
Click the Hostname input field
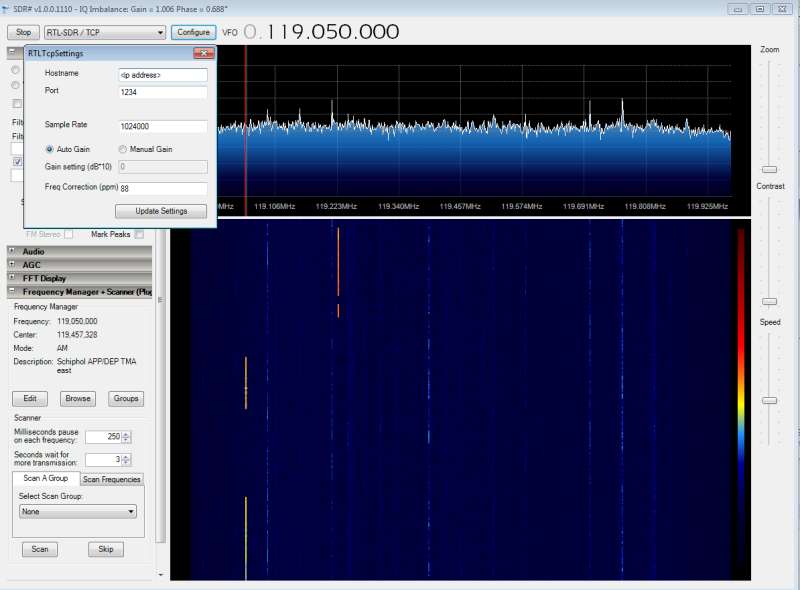click(163, 75)
